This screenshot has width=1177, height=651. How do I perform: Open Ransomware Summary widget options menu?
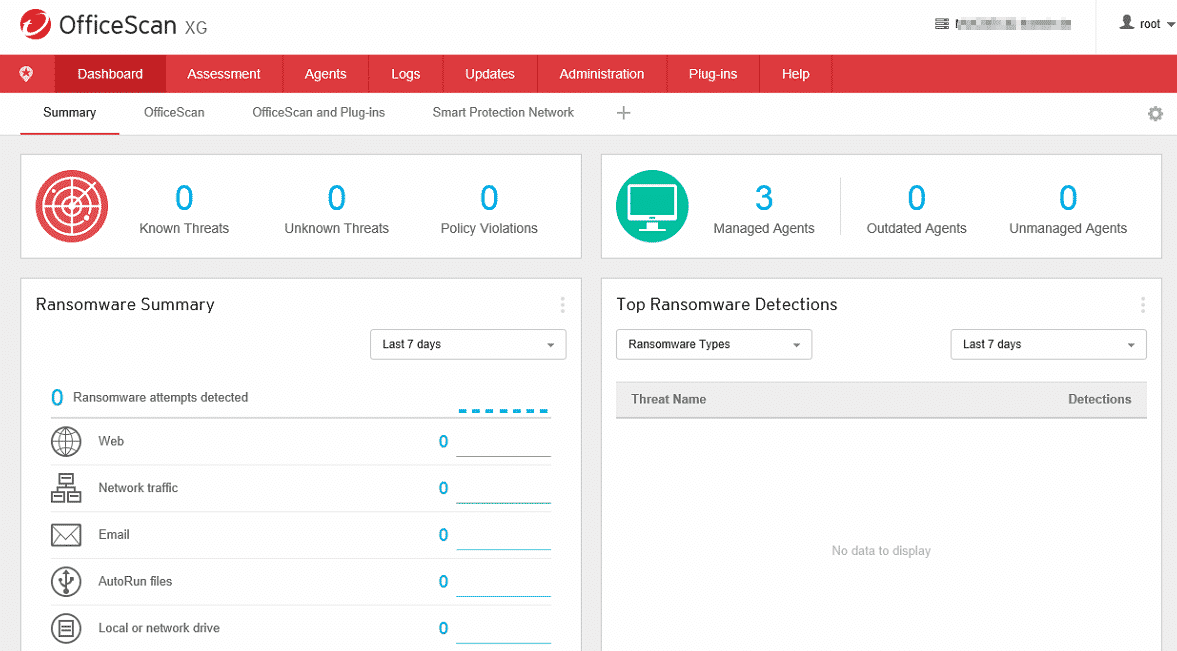point(562,304)
